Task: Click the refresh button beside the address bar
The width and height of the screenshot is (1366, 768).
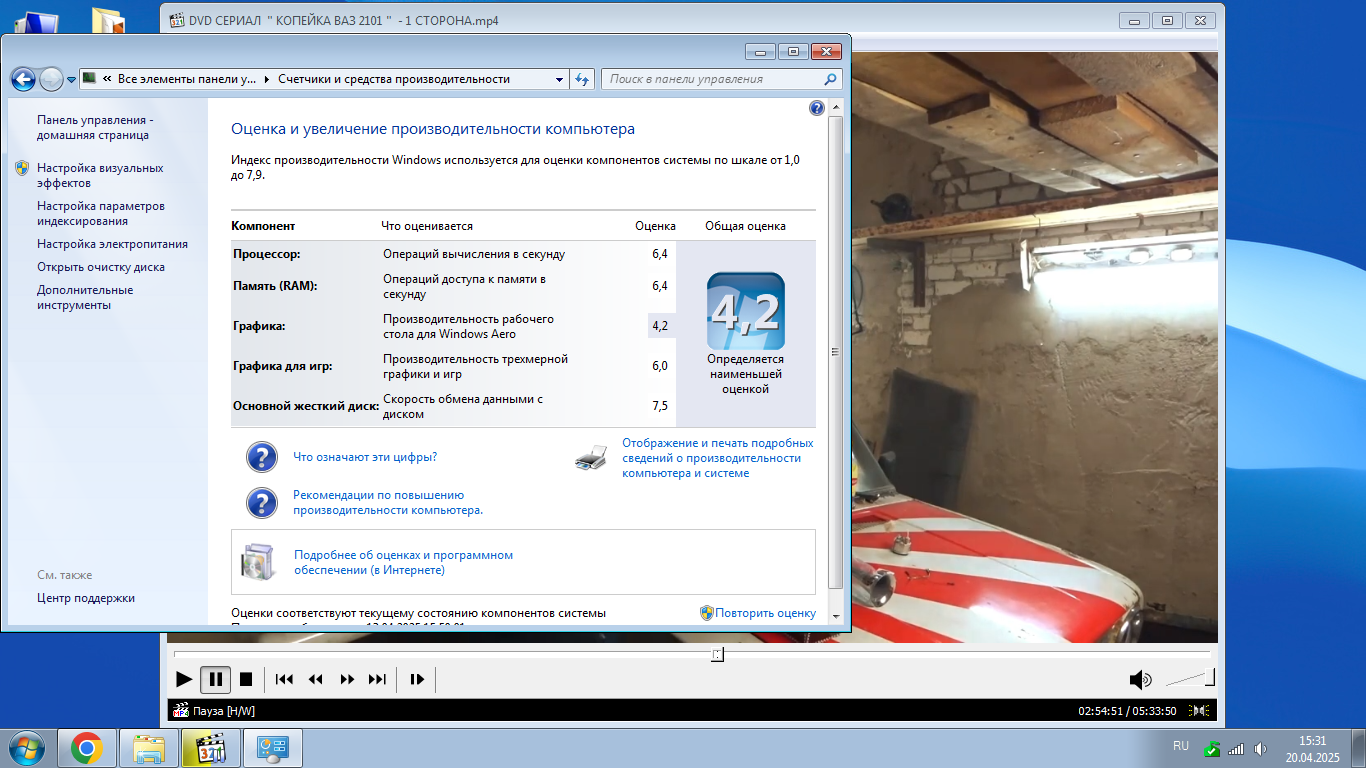Action: [583, 79]
